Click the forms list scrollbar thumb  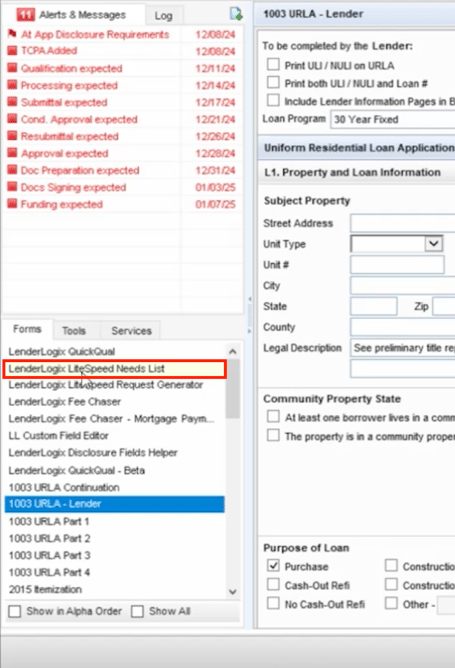233,389
